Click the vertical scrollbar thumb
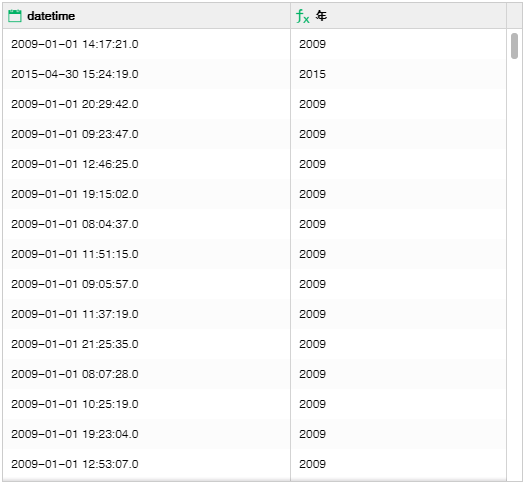Image resolution: width=527 pixels, height=488 pixels. [x=514, y=46]
